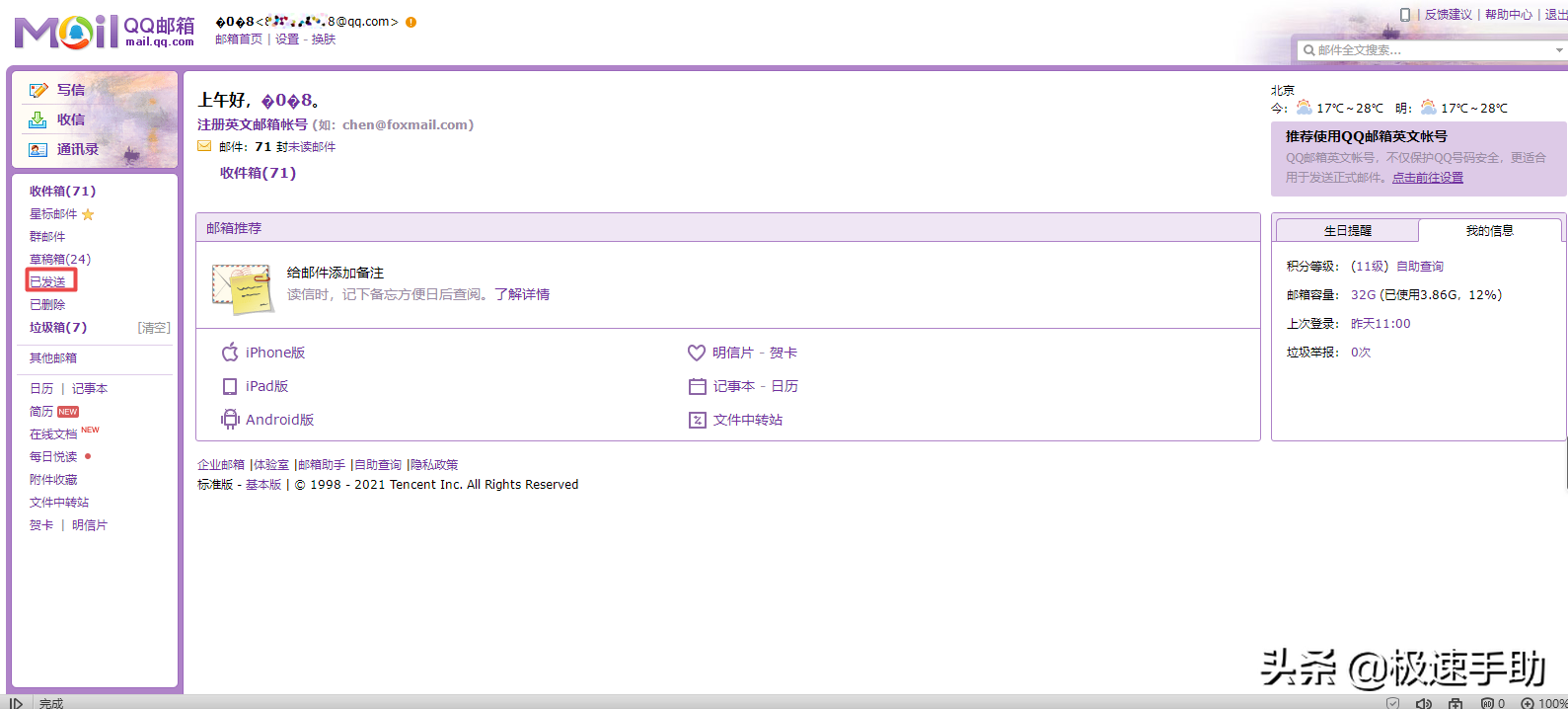Open 垃圾箱(7) spam folder

click(58, 327)
